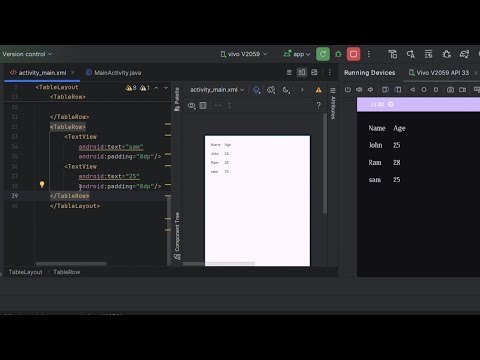Click the editor horizontal scrollbar
480x360 pixels.
tap(71, 264)
